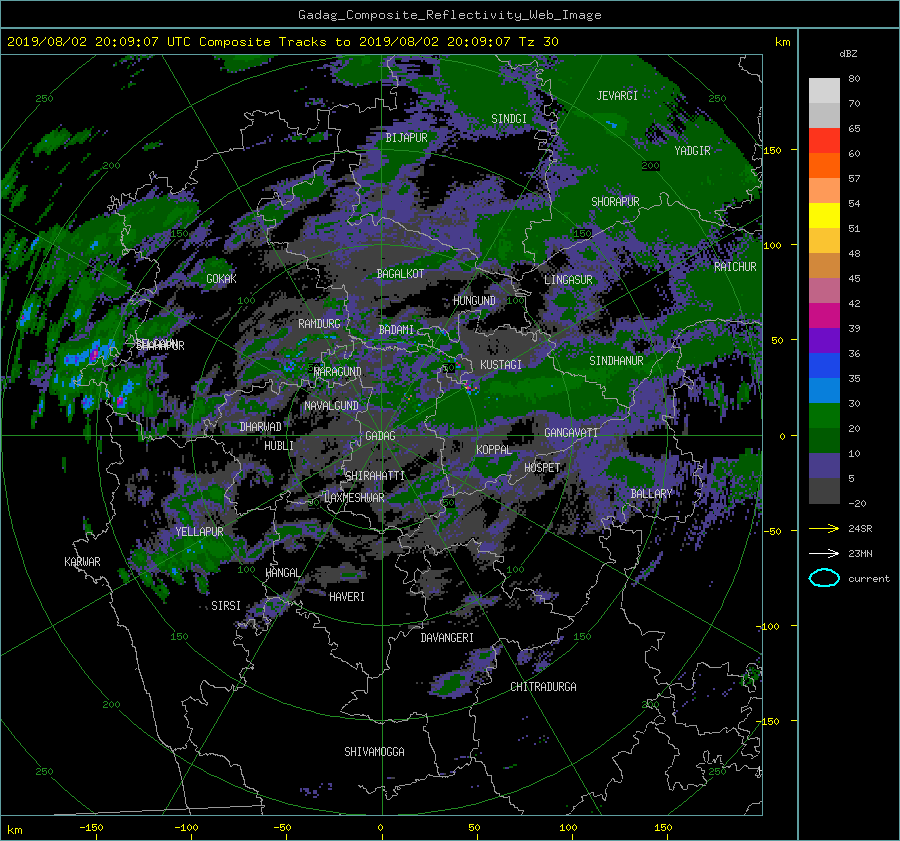Click the yellow 54 dBZ color swatch

[x=824, y=215]
